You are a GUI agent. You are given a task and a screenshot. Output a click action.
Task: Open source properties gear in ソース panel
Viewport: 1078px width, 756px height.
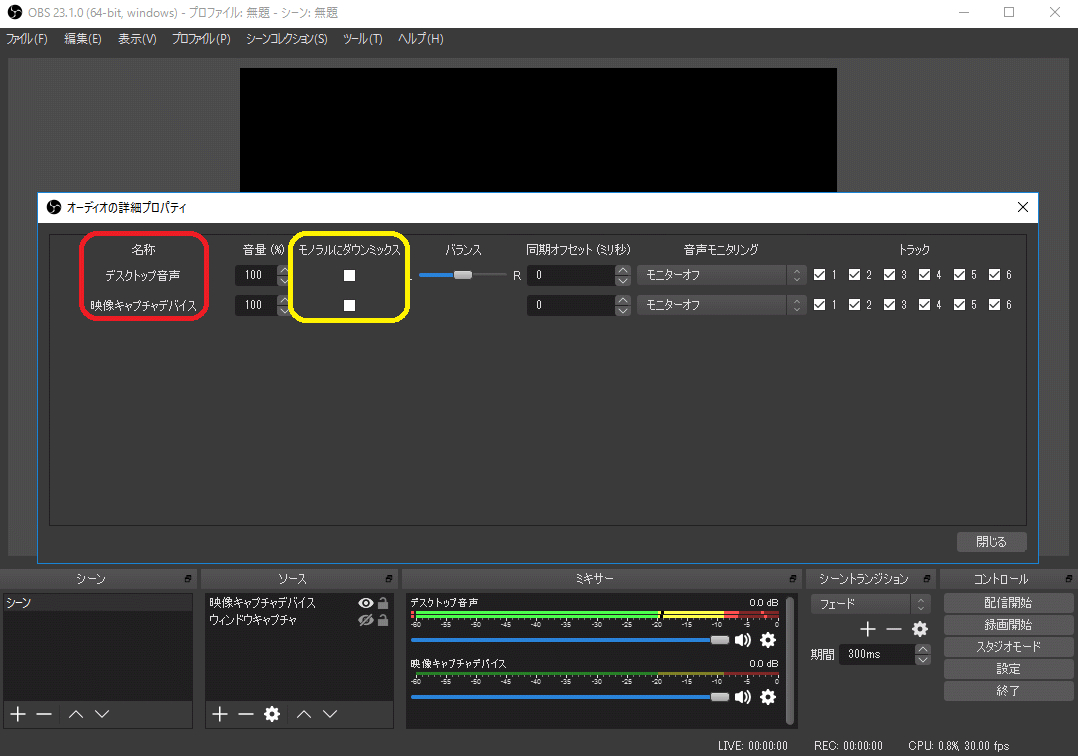(271, 714)
